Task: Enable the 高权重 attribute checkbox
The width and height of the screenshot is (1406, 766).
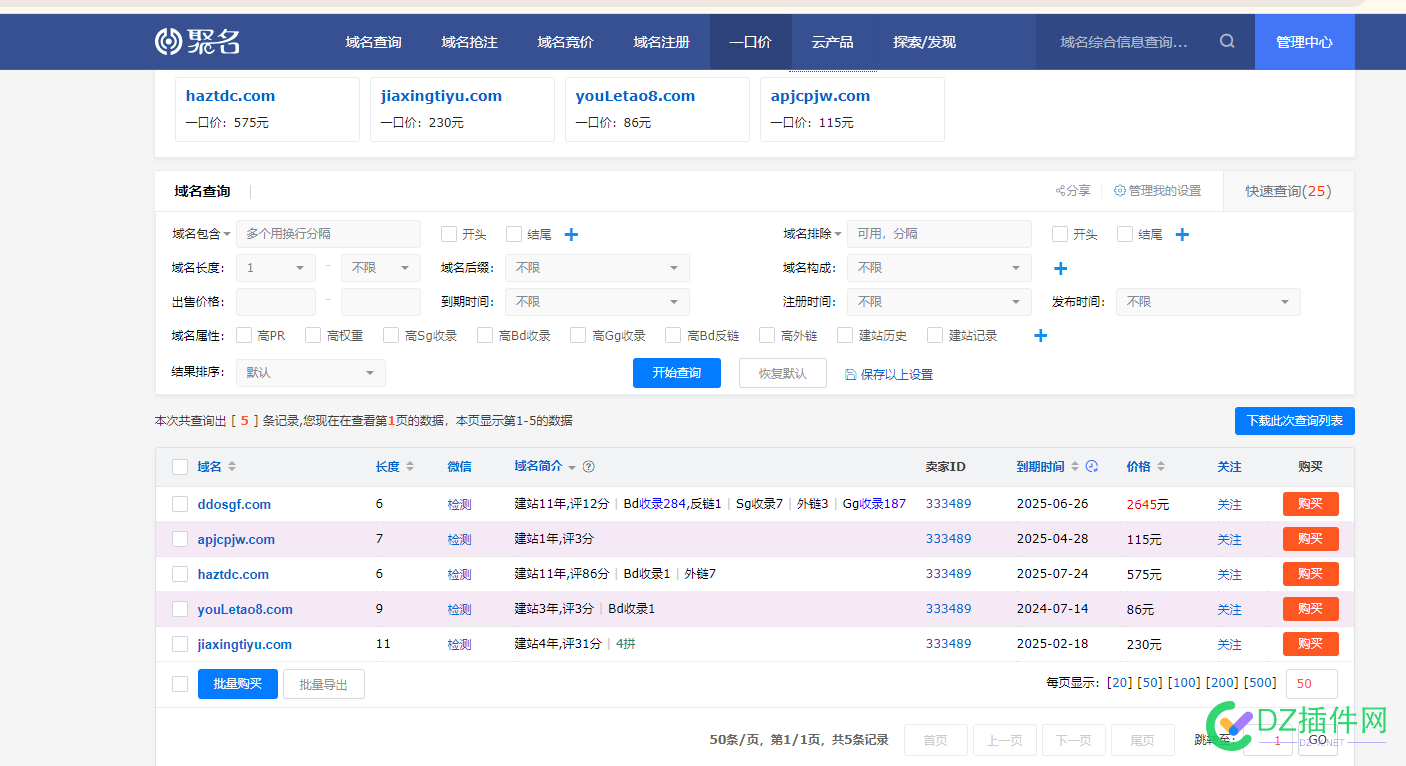Action: click(x=313, y=335)
